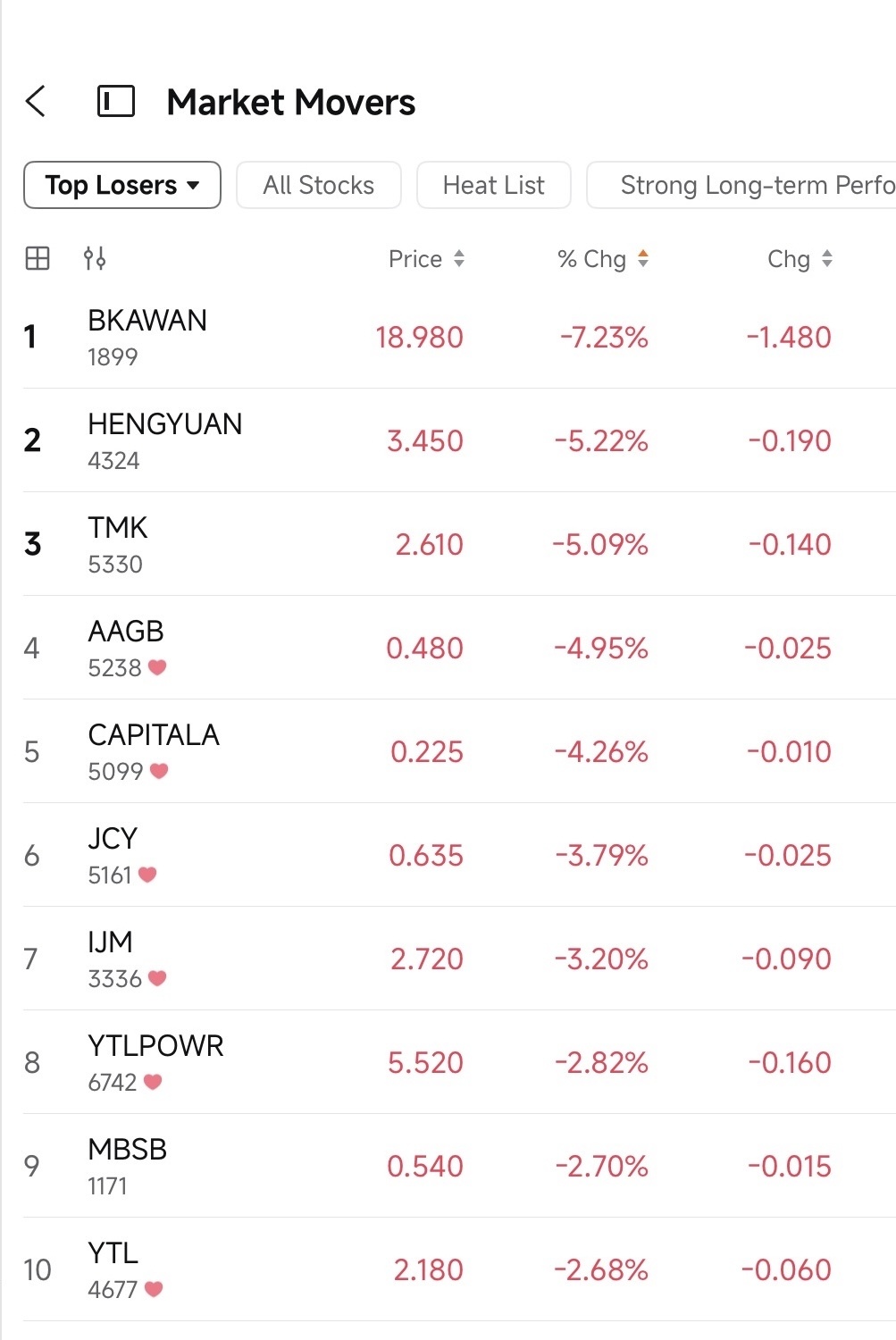Click the heart icon next to CAPITALA 5099
Image resolution: width=896 pixels, height=1340 pixels.
159,771
